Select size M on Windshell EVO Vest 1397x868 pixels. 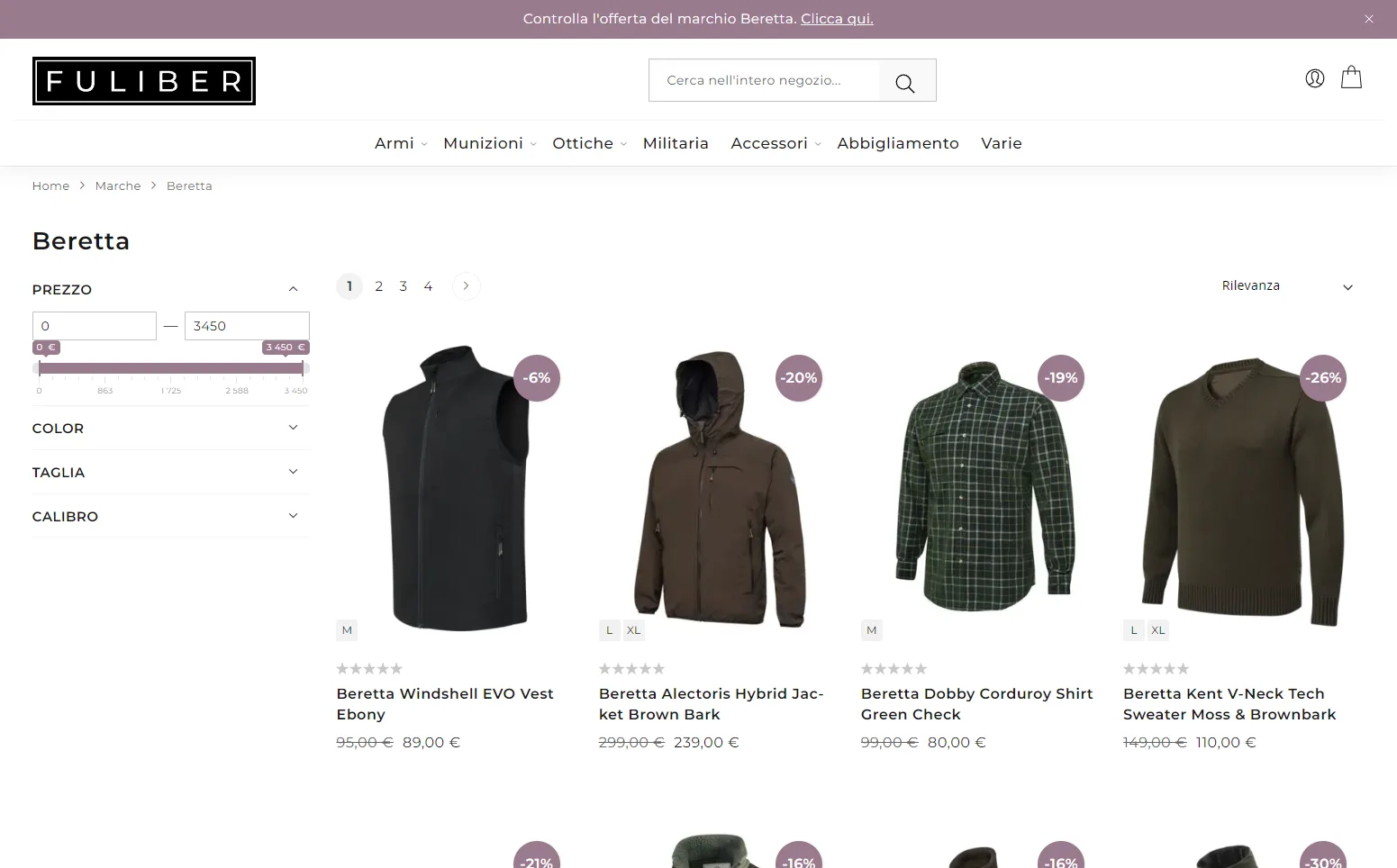click(x=347, y=630)
